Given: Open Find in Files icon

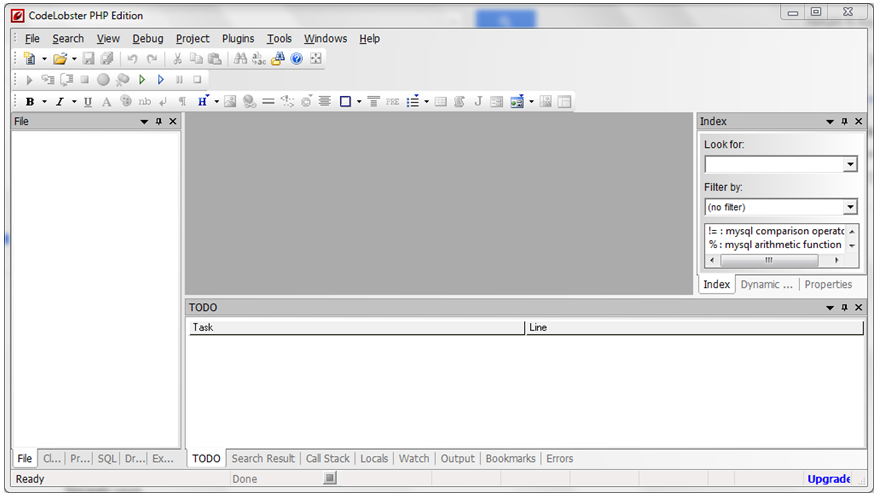Looking at the screenshot, I should (278, 59).
